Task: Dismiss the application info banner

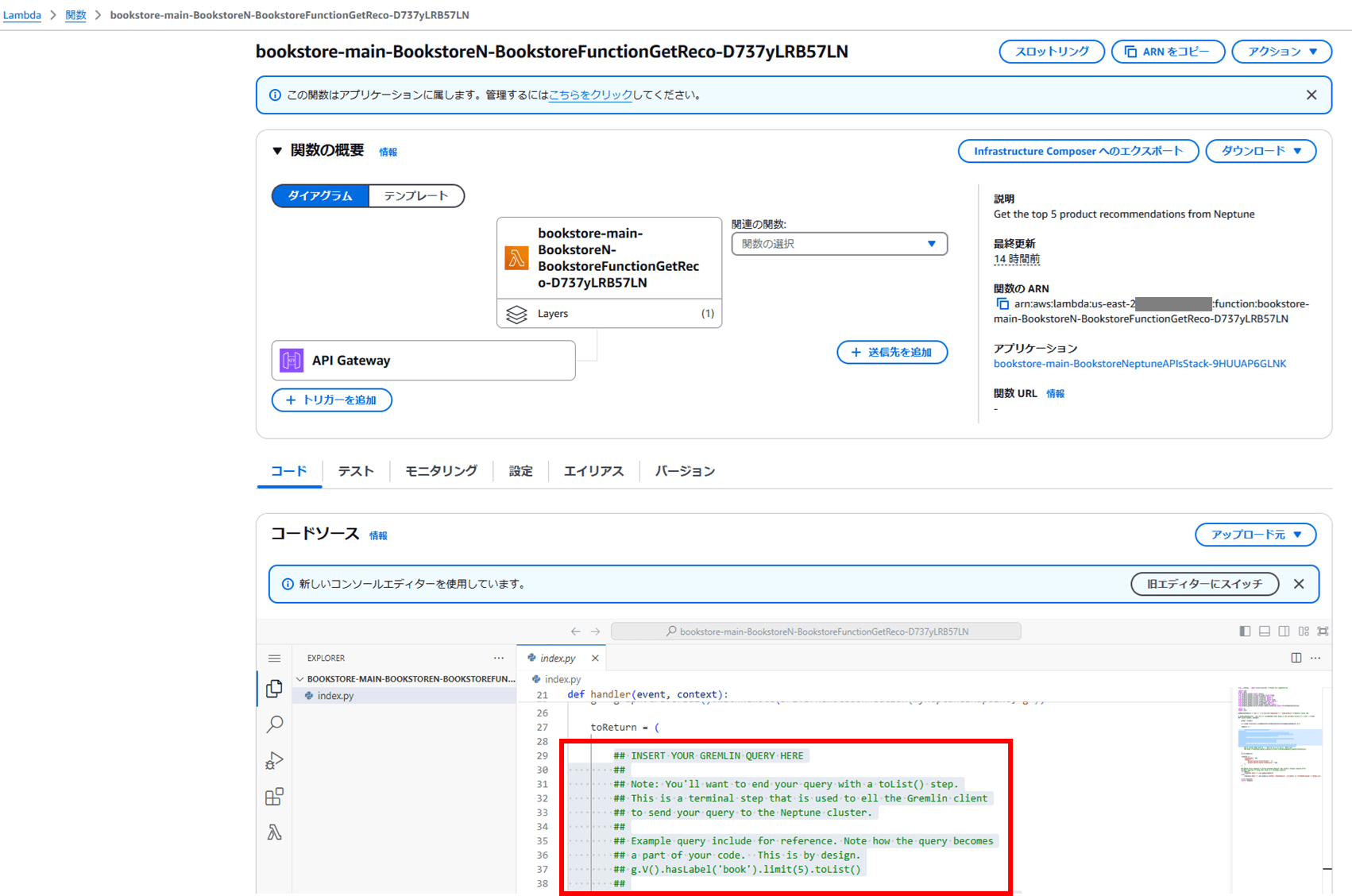Action: [1311, 95]
